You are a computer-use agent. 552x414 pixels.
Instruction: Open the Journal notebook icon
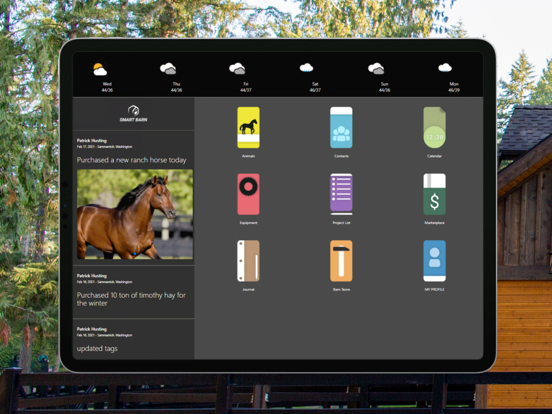coord(248,261)
